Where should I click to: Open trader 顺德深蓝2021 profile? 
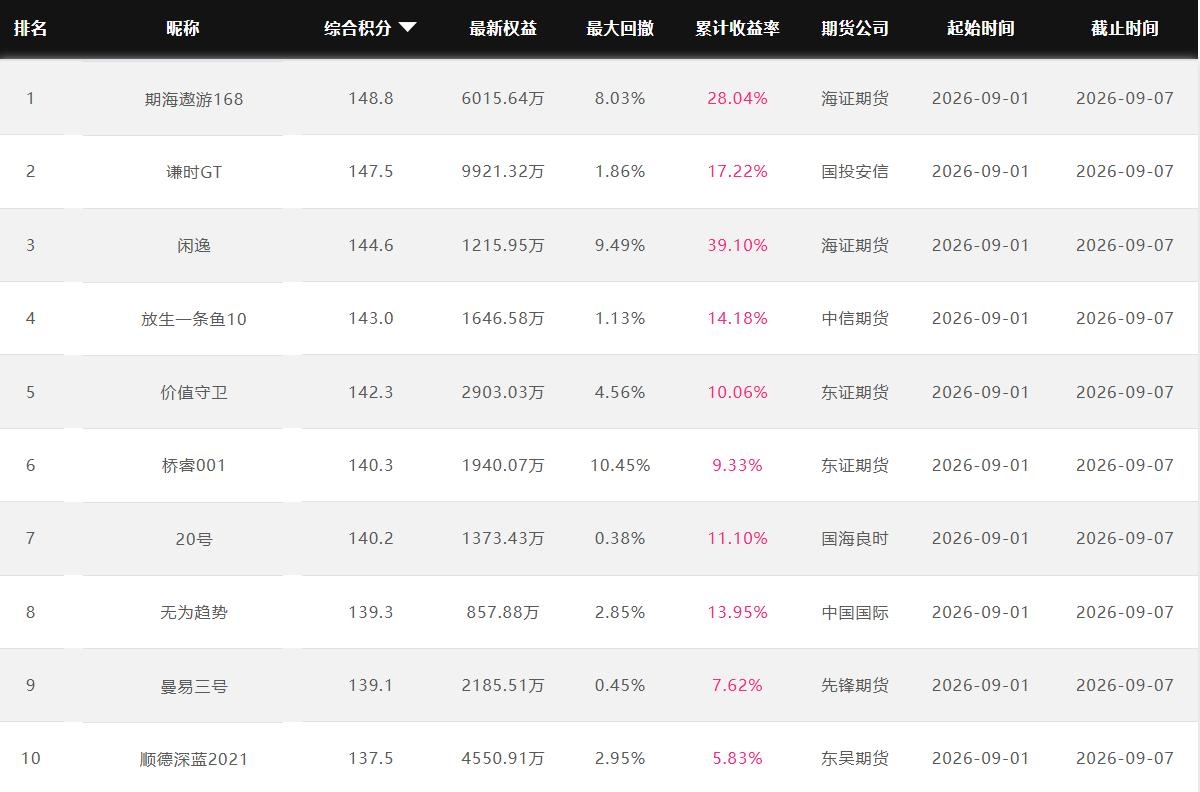click(x=194, y=759)
